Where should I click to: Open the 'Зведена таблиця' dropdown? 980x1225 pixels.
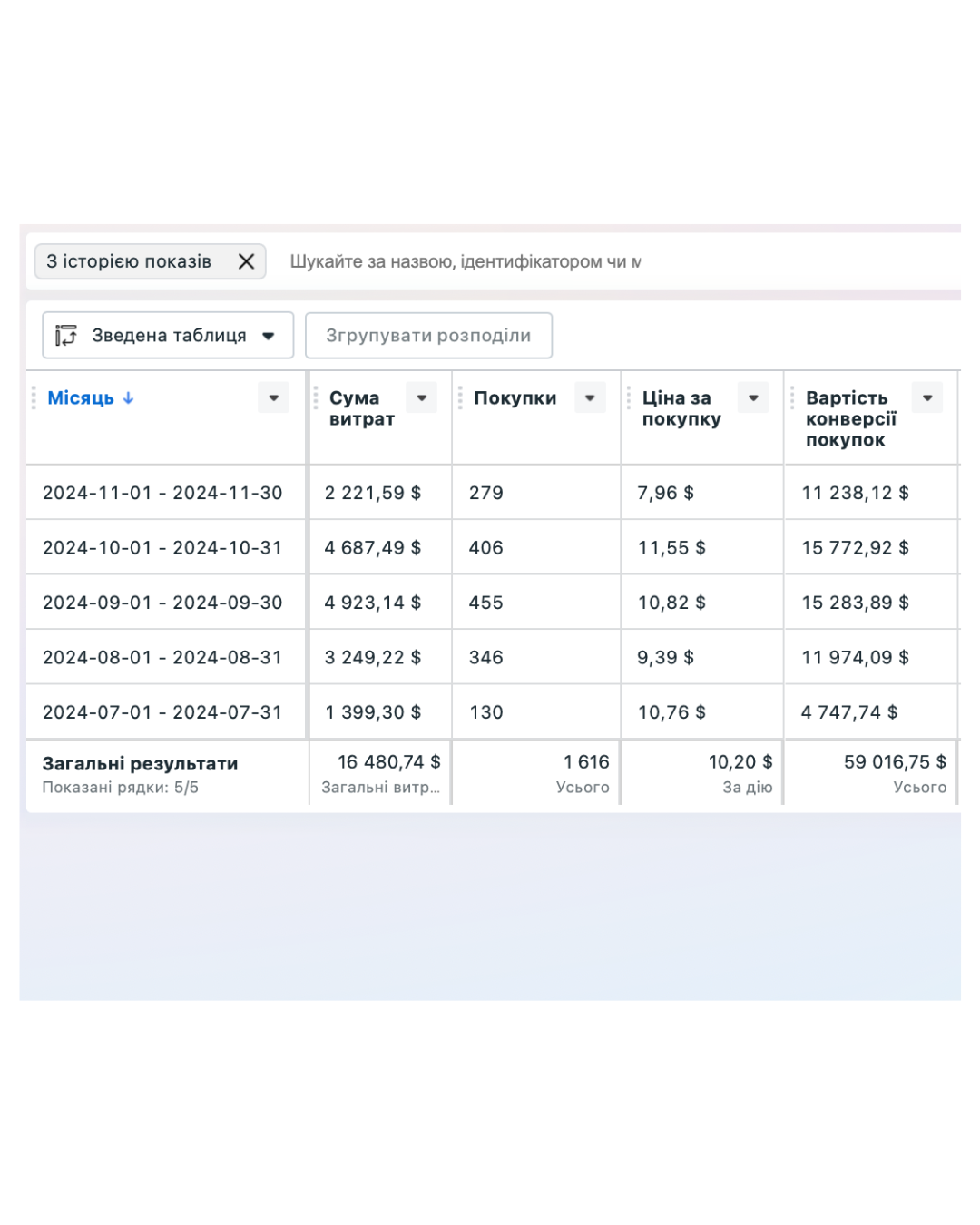[x=168, y=336]
